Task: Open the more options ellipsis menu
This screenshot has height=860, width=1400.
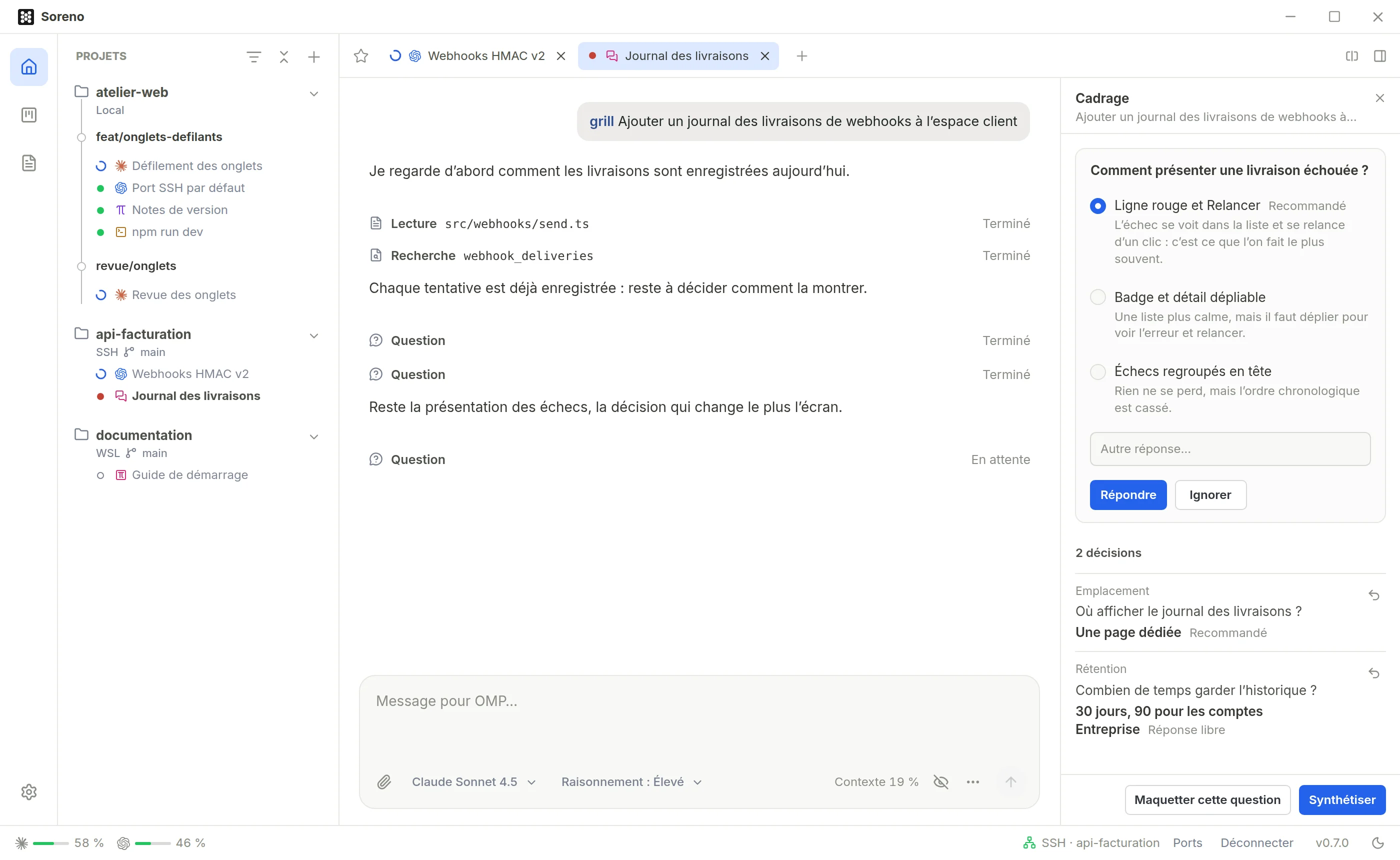Action: [973, 782]
